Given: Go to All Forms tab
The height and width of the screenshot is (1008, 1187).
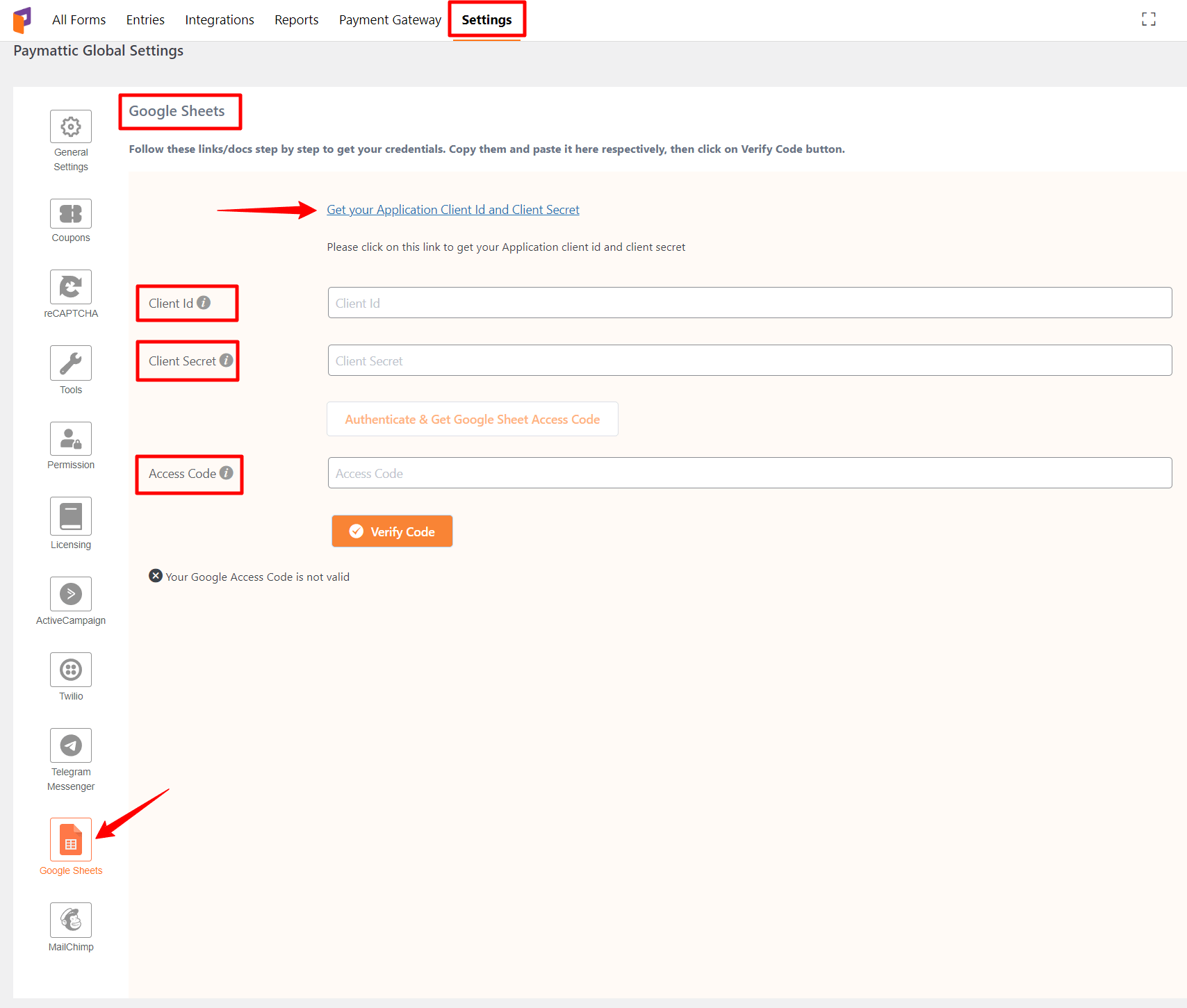Looking at the screenshot, I should coord(79,20).
